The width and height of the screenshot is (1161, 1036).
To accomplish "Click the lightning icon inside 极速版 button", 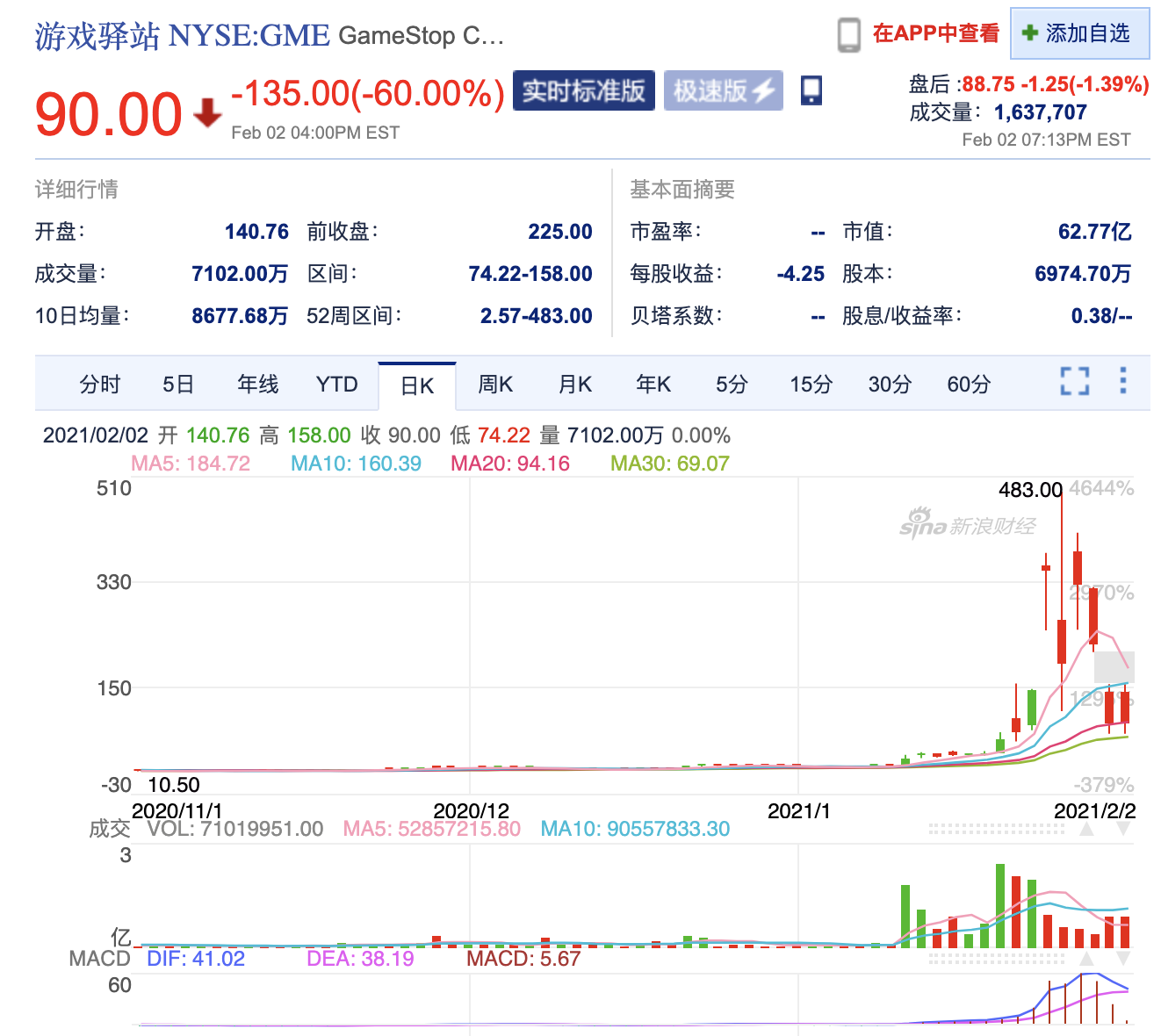I will click(x=763, y=90).
